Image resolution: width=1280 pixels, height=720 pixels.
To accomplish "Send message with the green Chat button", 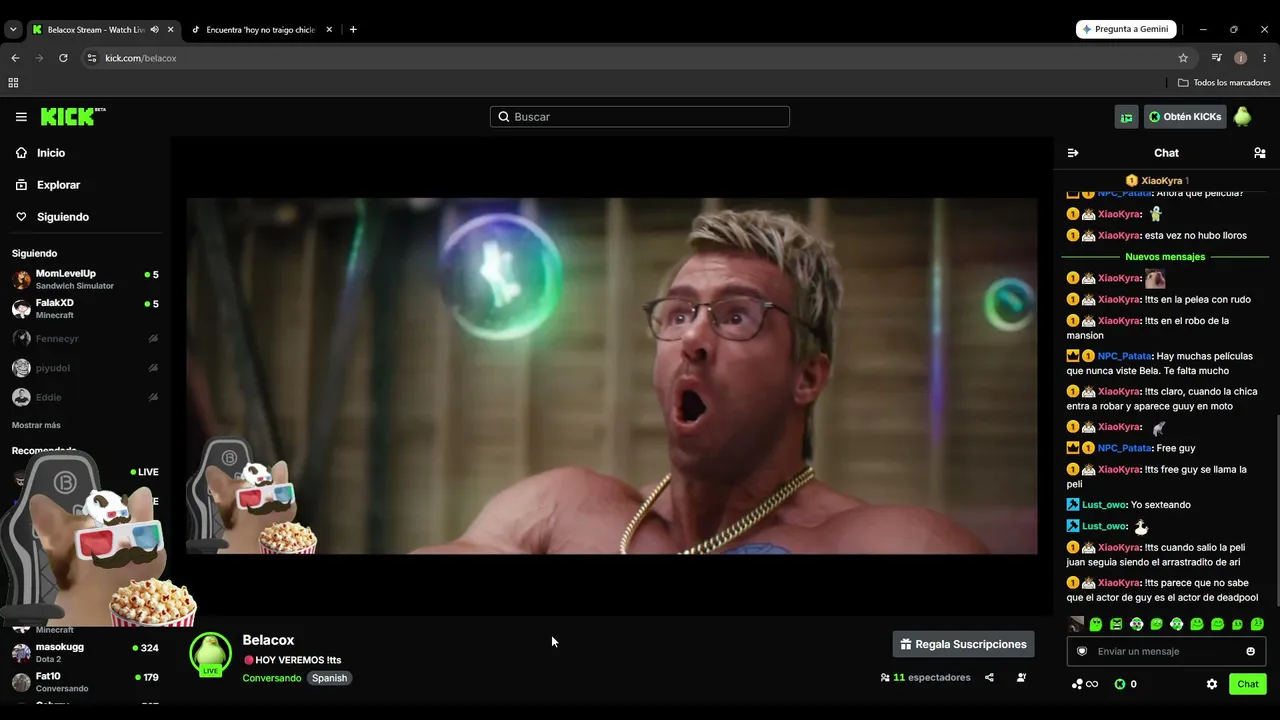I will pos(1248,684).
